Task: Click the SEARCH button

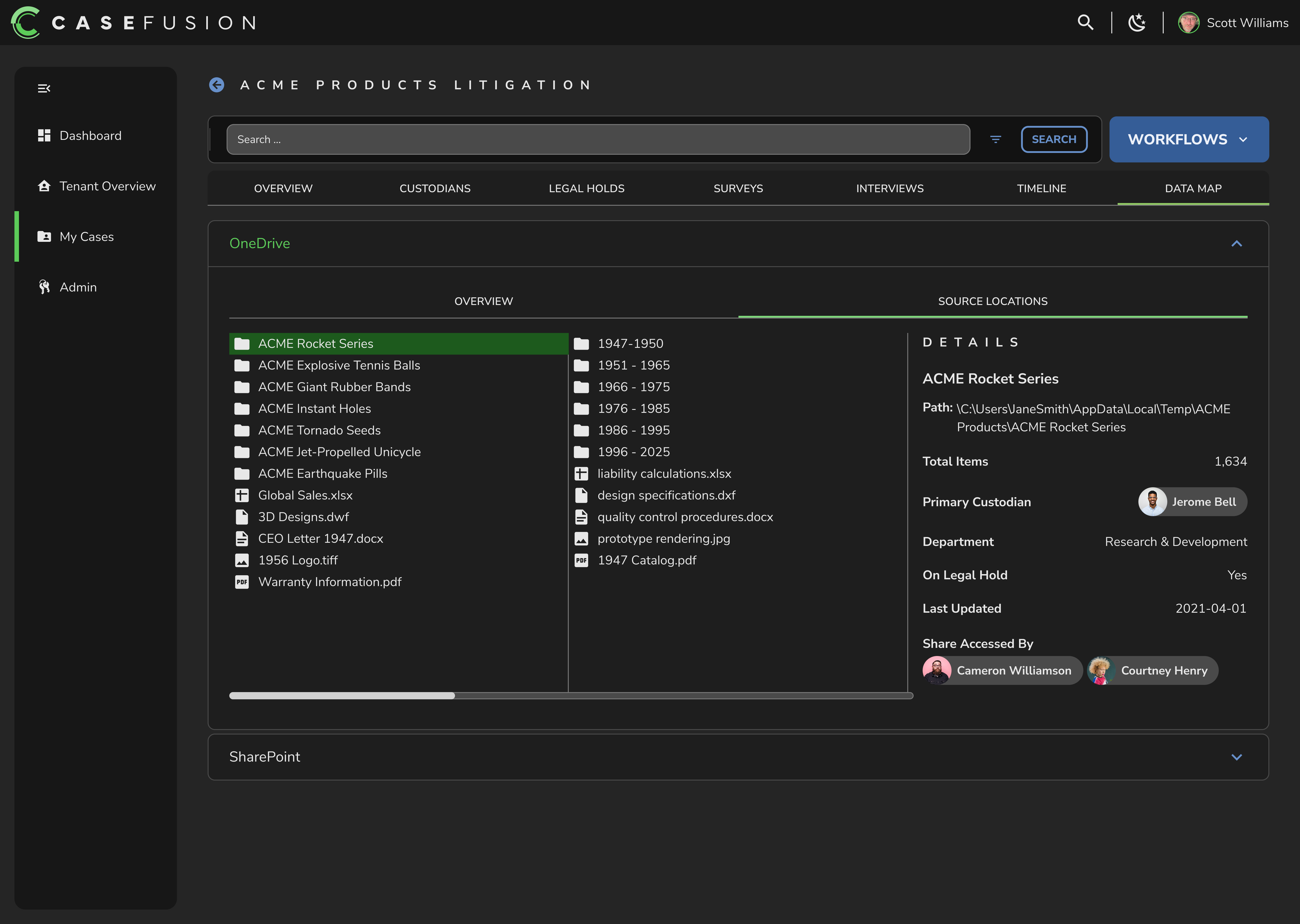Action: click(x=1054, y=139)
